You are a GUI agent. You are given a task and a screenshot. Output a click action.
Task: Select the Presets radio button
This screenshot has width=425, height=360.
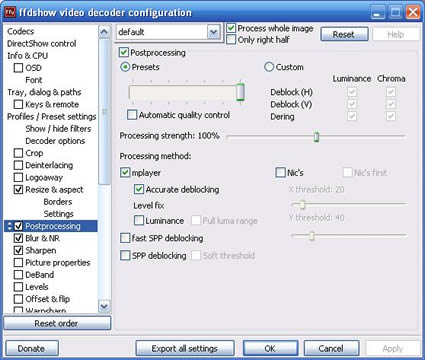click(125, 67)
